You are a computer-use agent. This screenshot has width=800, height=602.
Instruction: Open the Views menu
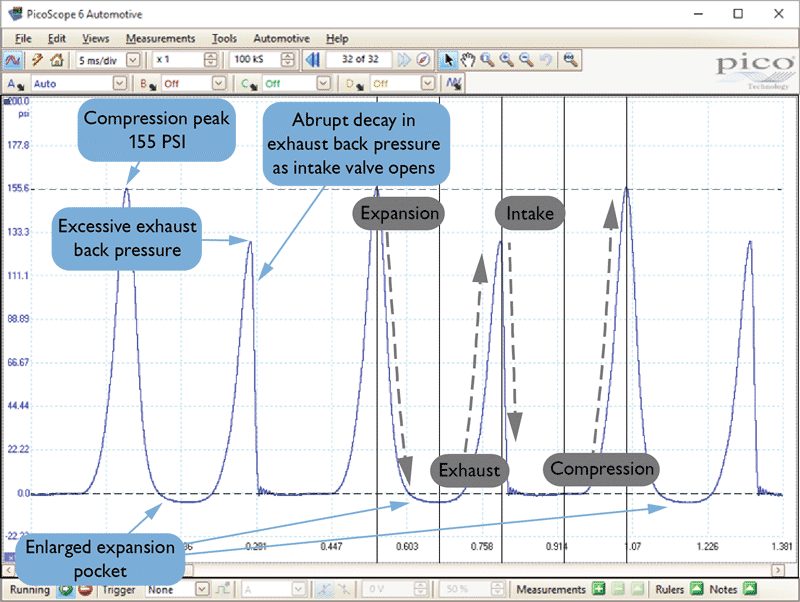(95, 38)
